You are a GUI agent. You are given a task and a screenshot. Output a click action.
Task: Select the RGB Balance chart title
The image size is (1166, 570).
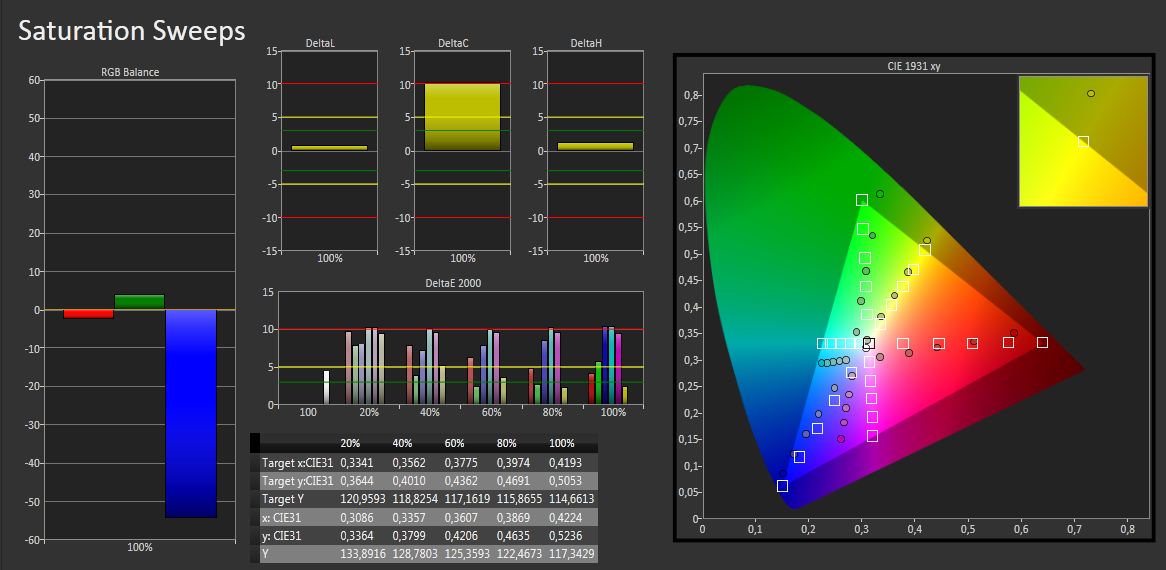[130, 72]
